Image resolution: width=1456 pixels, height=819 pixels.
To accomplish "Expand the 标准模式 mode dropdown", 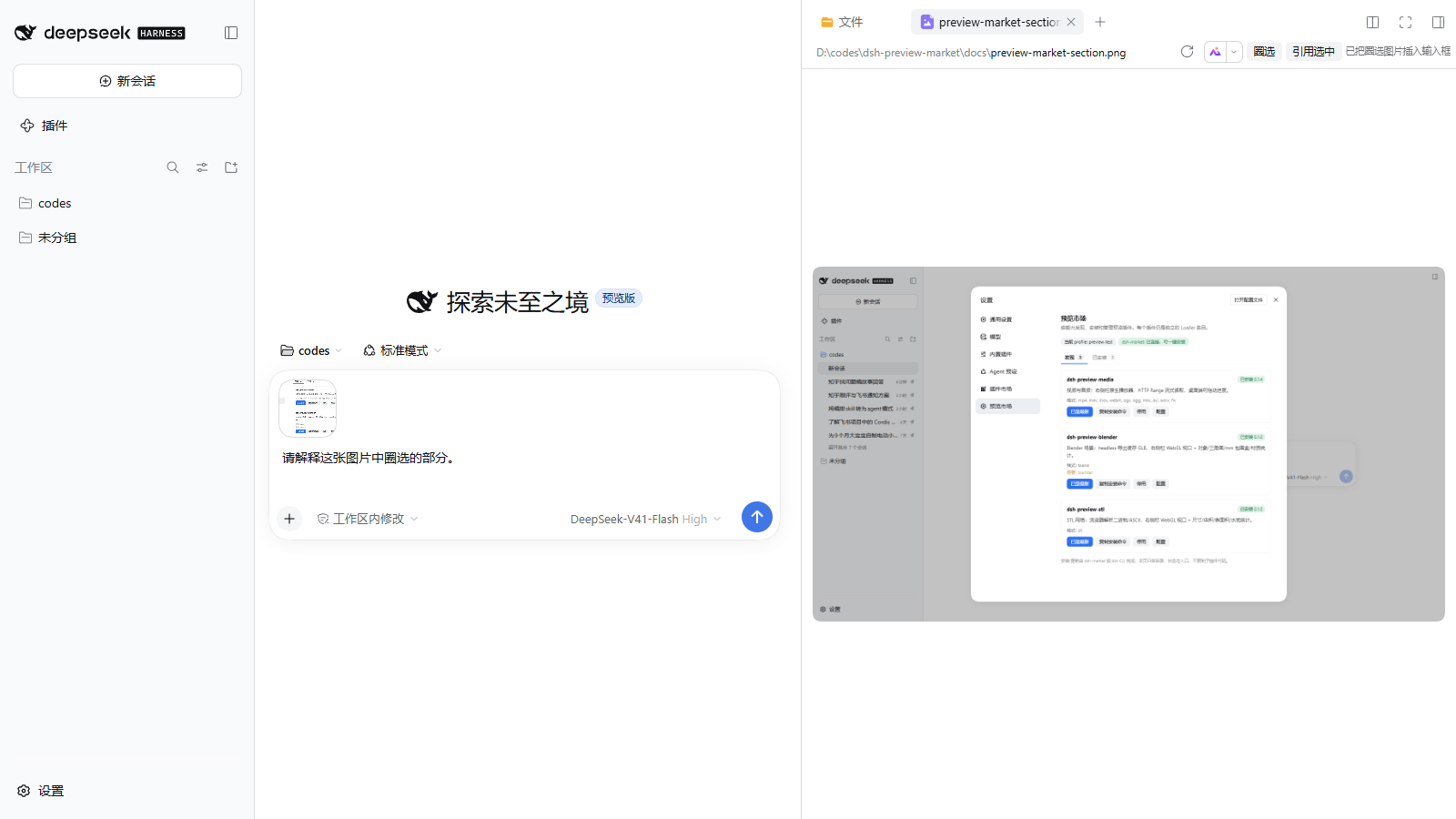I will pos(402,350).
